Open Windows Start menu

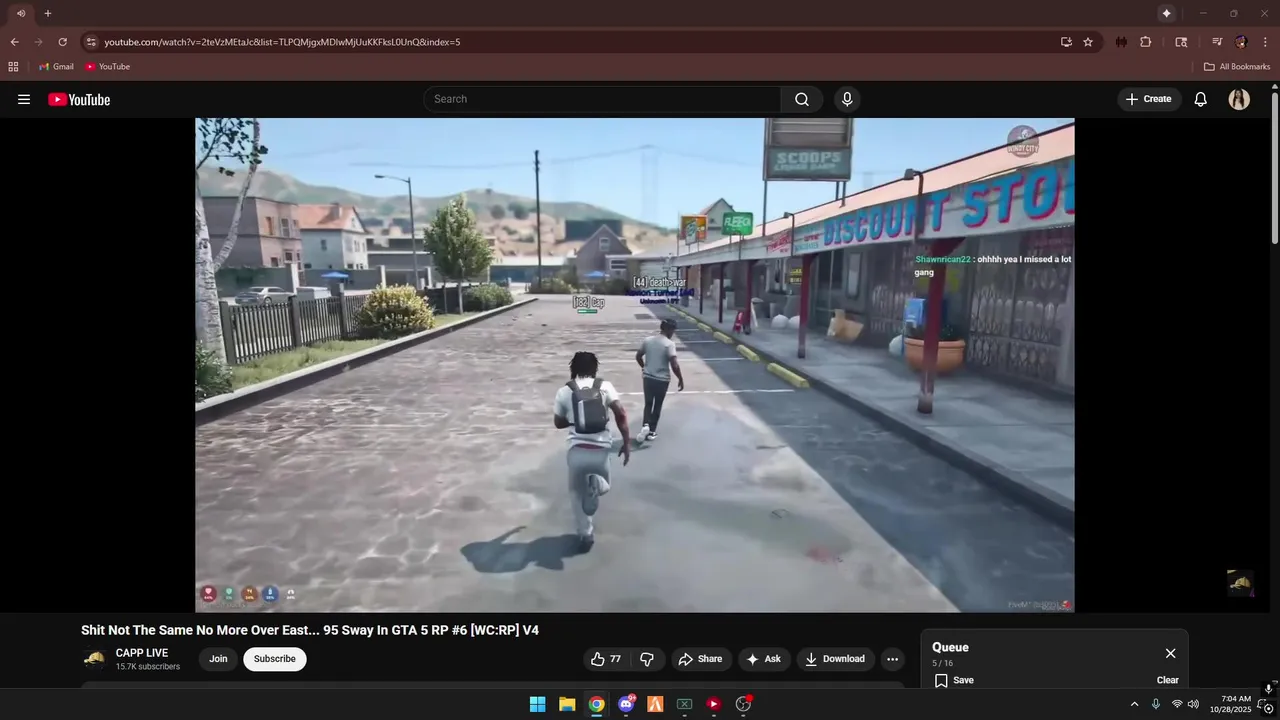click(537, 704)
